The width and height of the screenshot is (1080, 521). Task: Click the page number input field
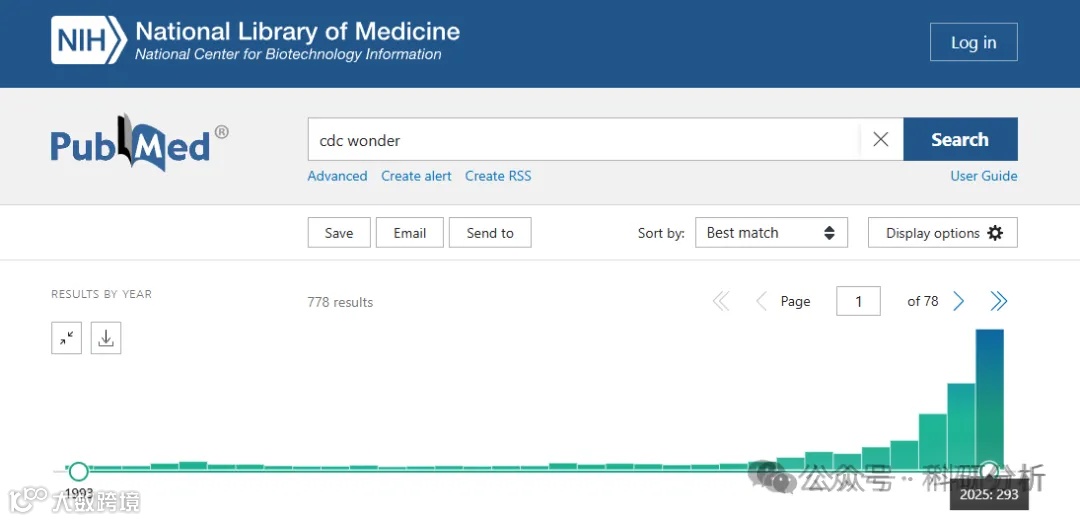[x=858, y=301]
